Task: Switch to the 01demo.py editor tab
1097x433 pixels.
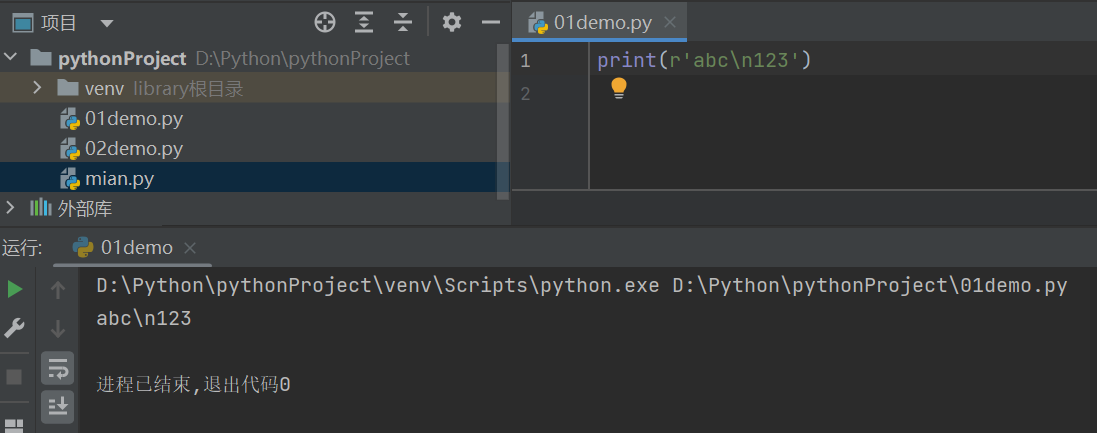Action: (603, 22)
